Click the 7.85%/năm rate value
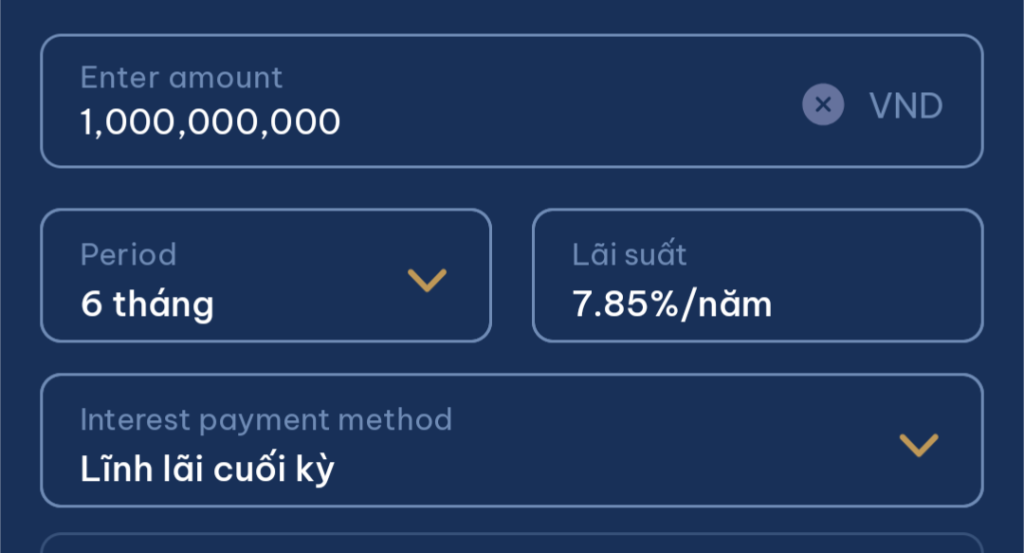Viewport: 1024px width, 553px height. pos(672,304)
